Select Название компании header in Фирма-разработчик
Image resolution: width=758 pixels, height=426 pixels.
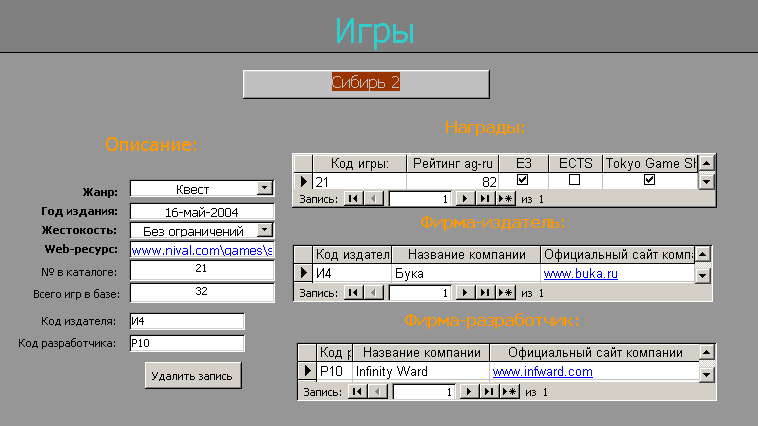(x=421, y=353)
